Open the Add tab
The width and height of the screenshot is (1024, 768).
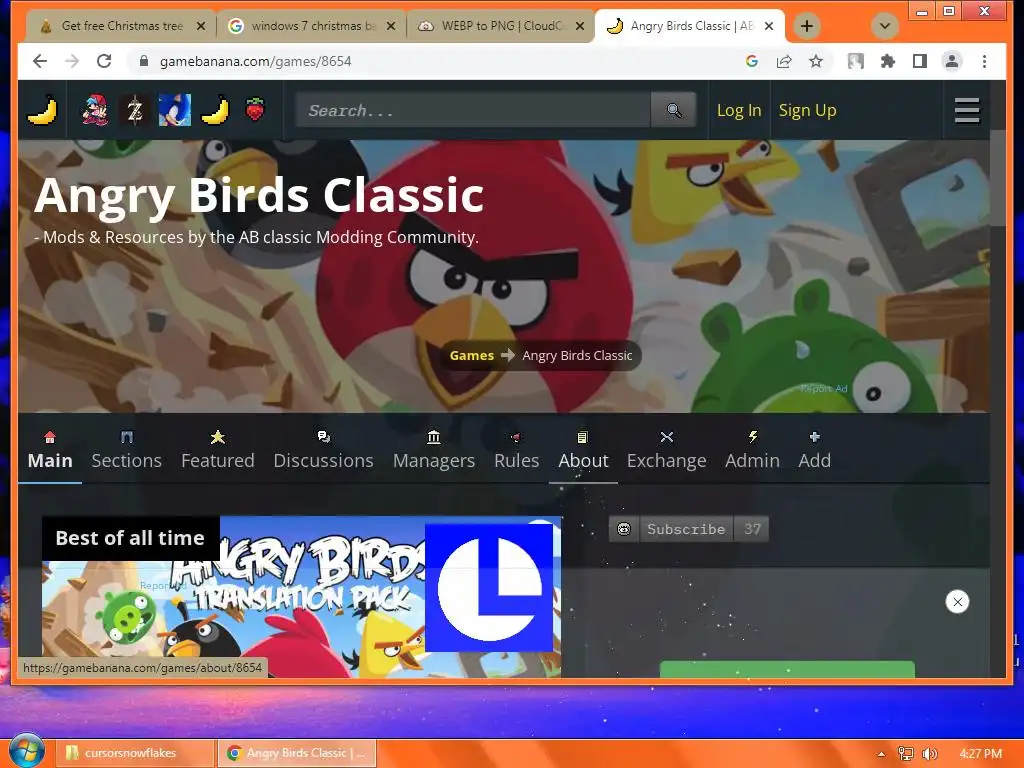click(814, 451)
